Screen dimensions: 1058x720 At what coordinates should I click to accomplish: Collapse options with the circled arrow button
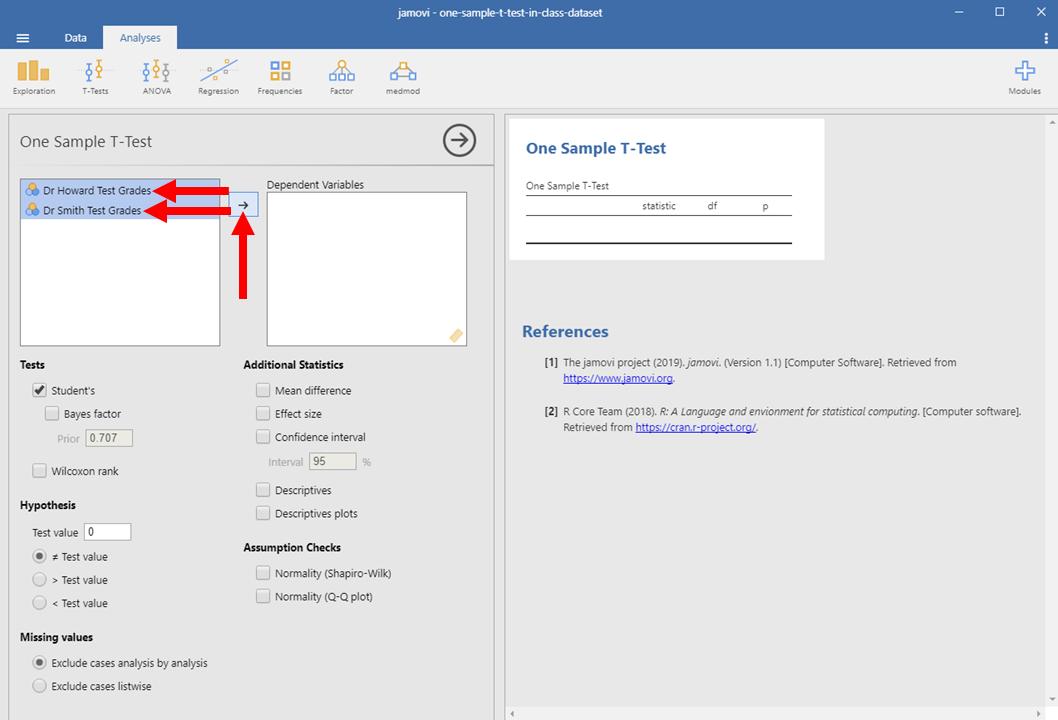coord(459,141)
